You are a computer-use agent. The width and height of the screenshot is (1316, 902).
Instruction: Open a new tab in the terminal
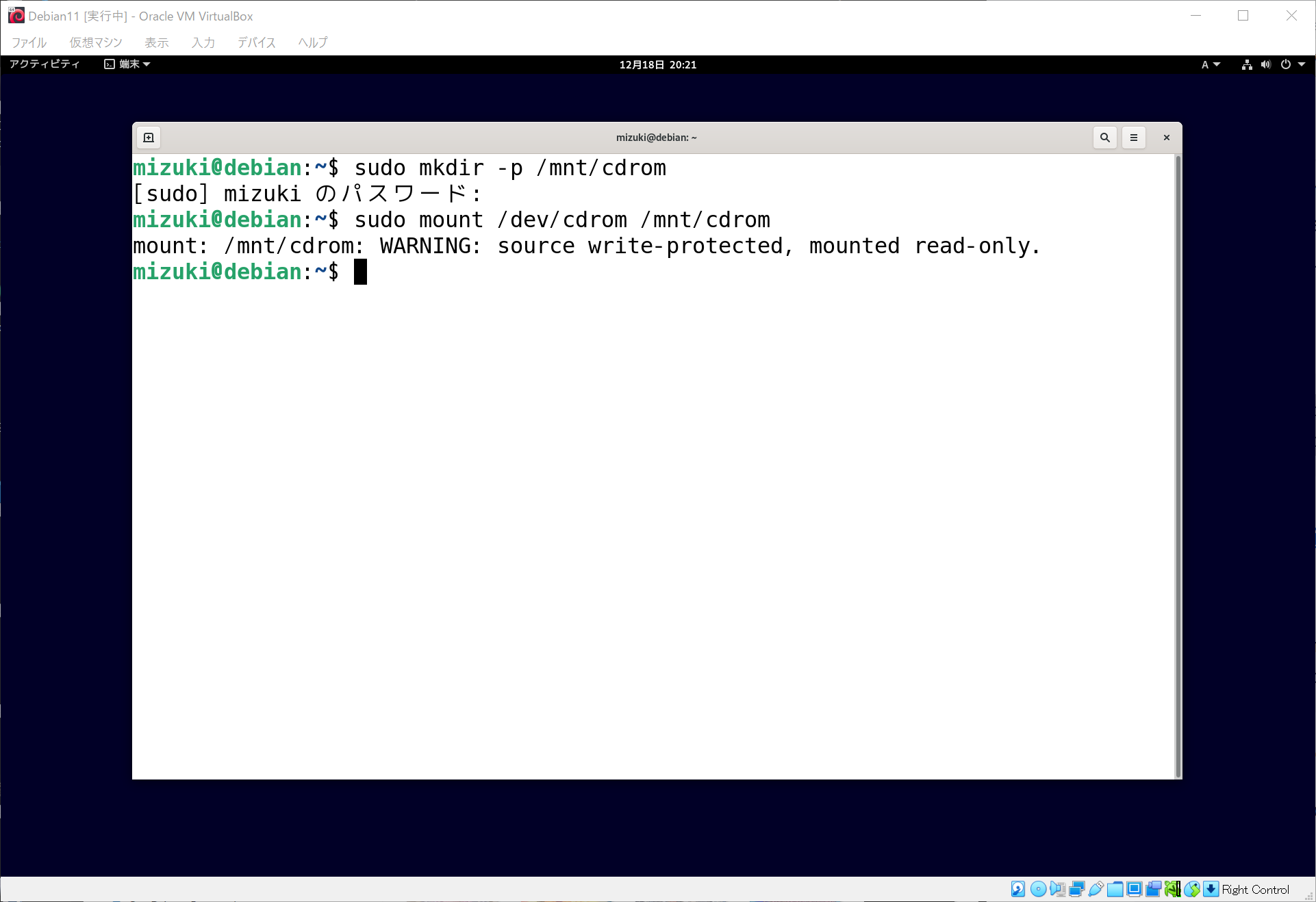click(149, 138)
